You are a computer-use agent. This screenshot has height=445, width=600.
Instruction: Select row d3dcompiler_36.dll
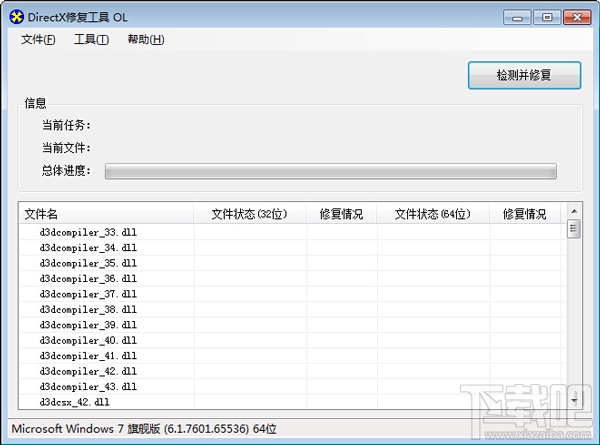click(293, 279)
